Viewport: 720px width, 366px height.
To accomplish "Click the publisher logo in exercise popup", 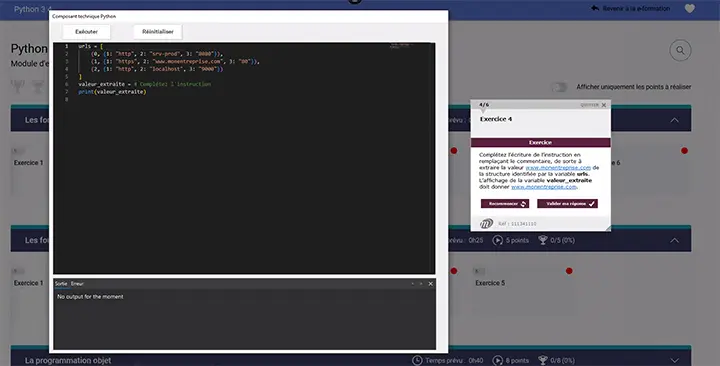I will click(x=486, y=224).
